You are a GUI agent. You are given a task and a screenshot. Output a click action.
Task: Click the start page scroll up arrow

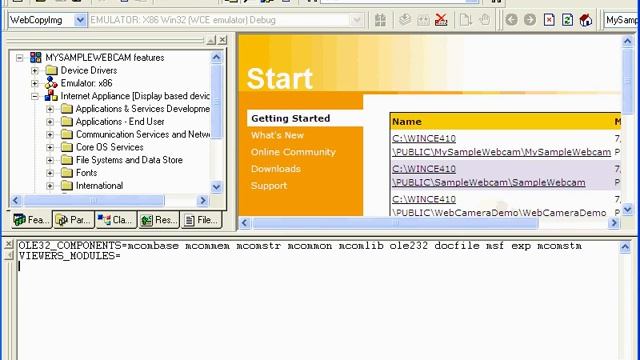627,41
